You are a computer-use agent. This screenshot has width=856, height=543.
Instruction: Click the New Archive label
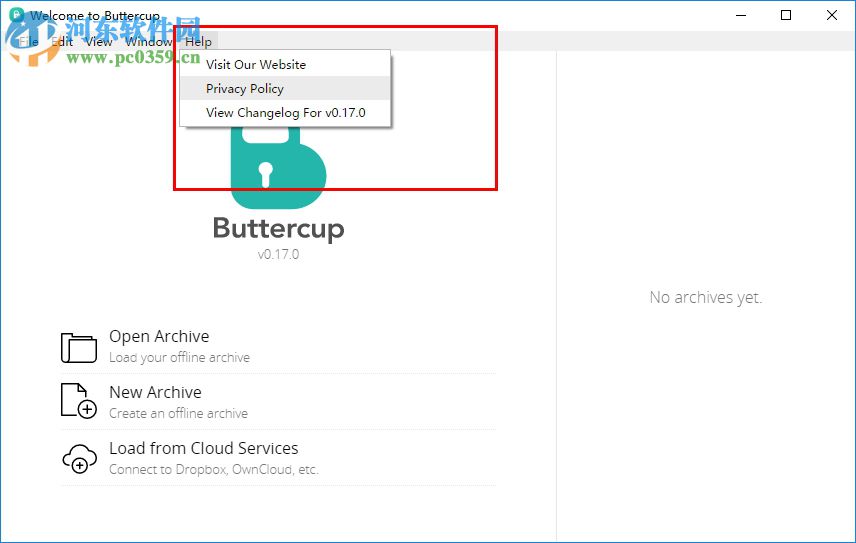pos(155,392)
